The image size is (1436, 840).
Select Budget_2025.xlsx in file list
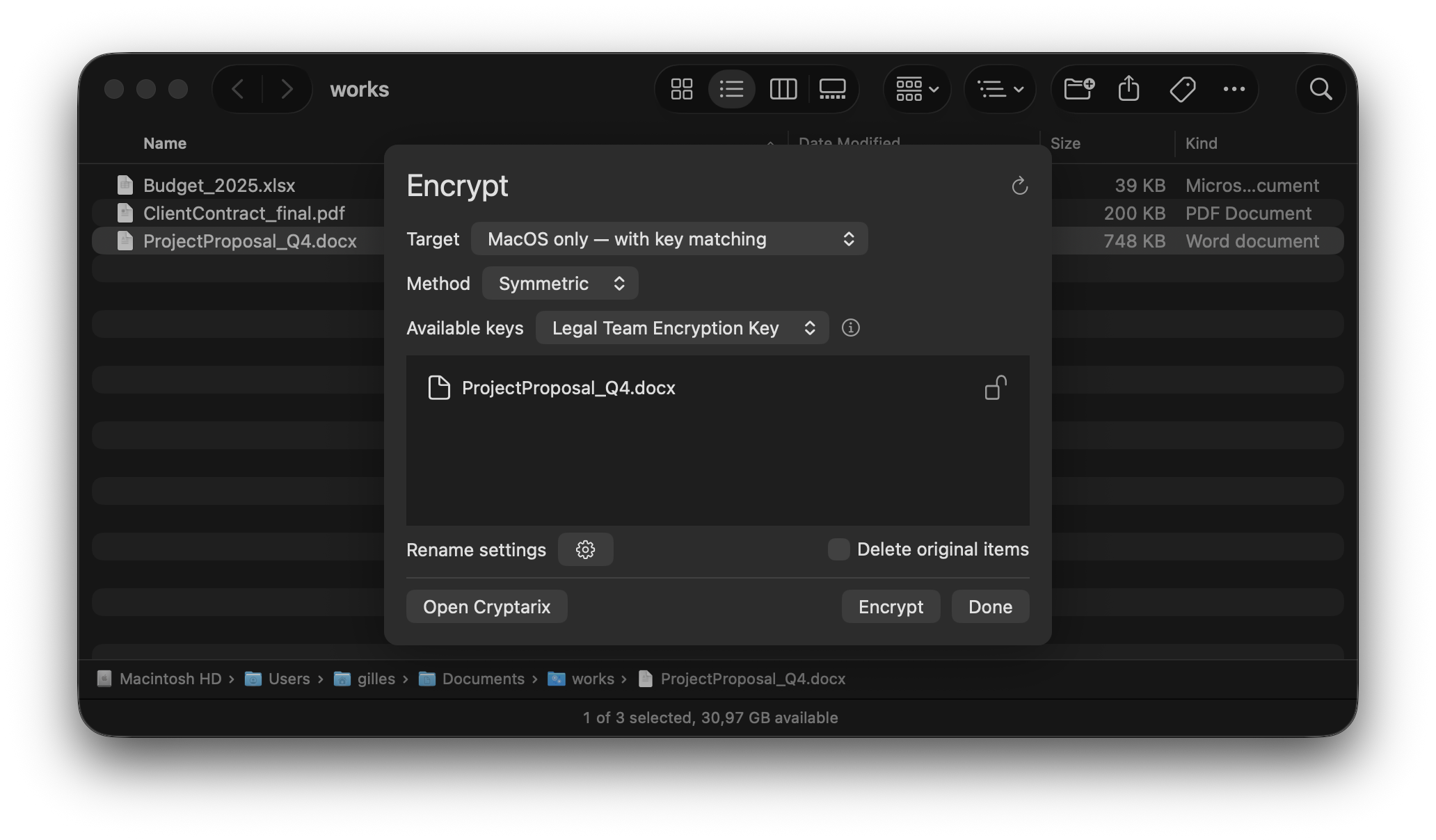219,186
